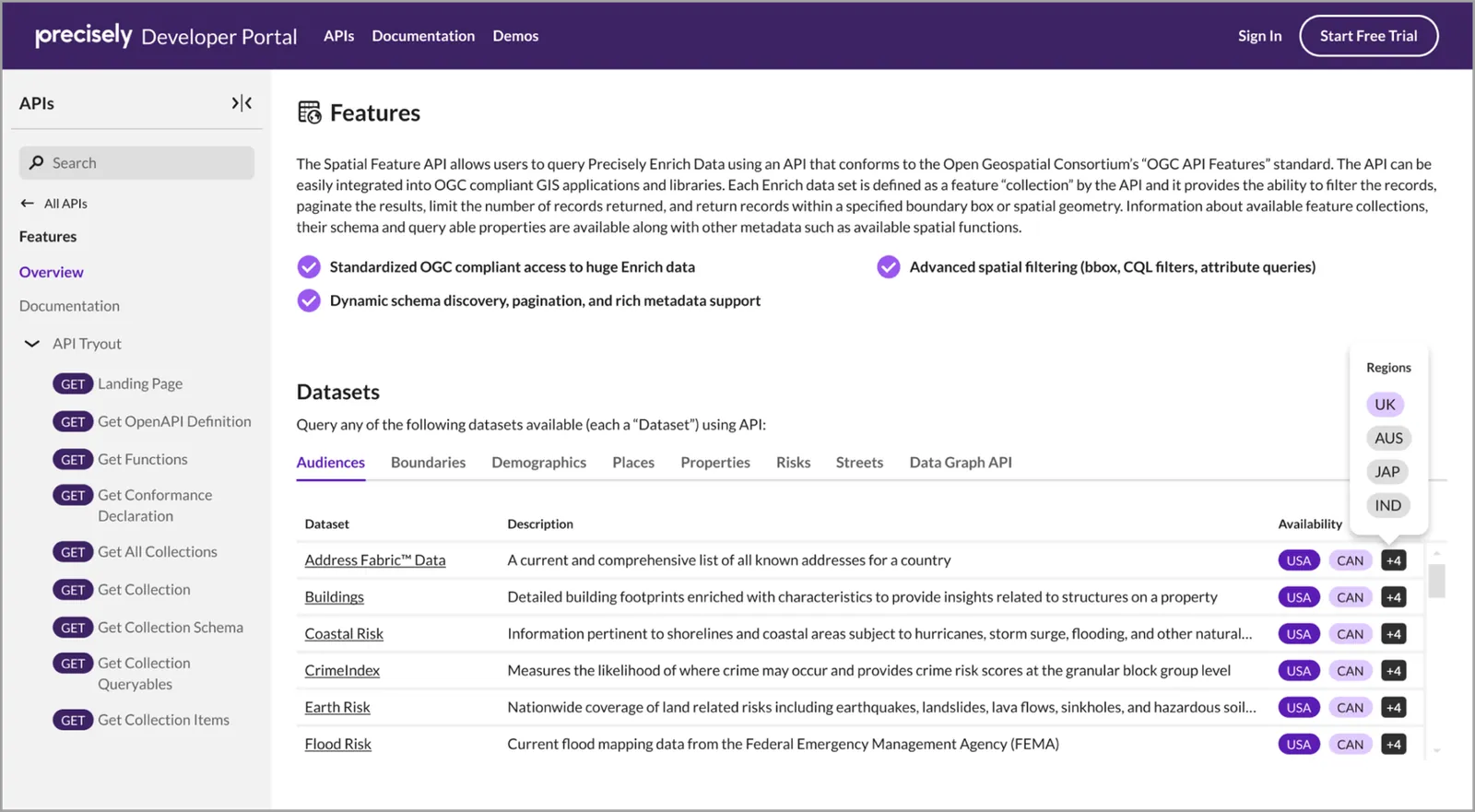Click the search magnifier icon
The height and width of the screenshot is (812, 1475).
tap(36, 162)
